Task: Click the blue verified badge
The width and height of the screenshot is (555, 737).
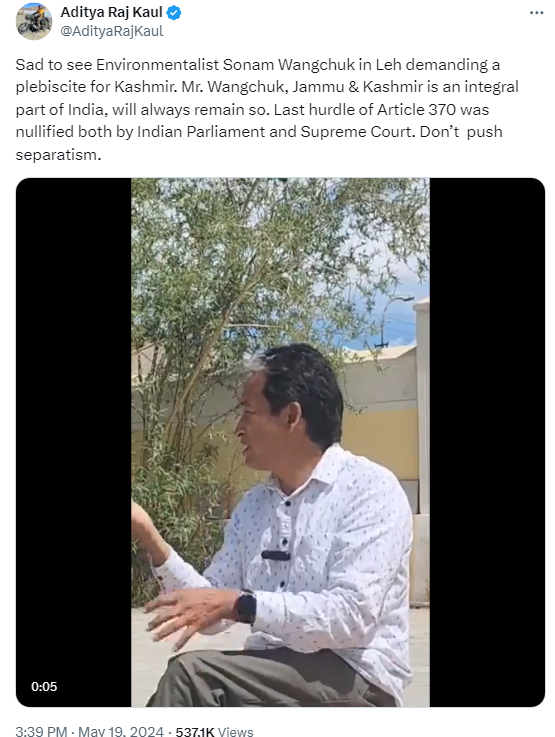Action: tap(174, 13)
